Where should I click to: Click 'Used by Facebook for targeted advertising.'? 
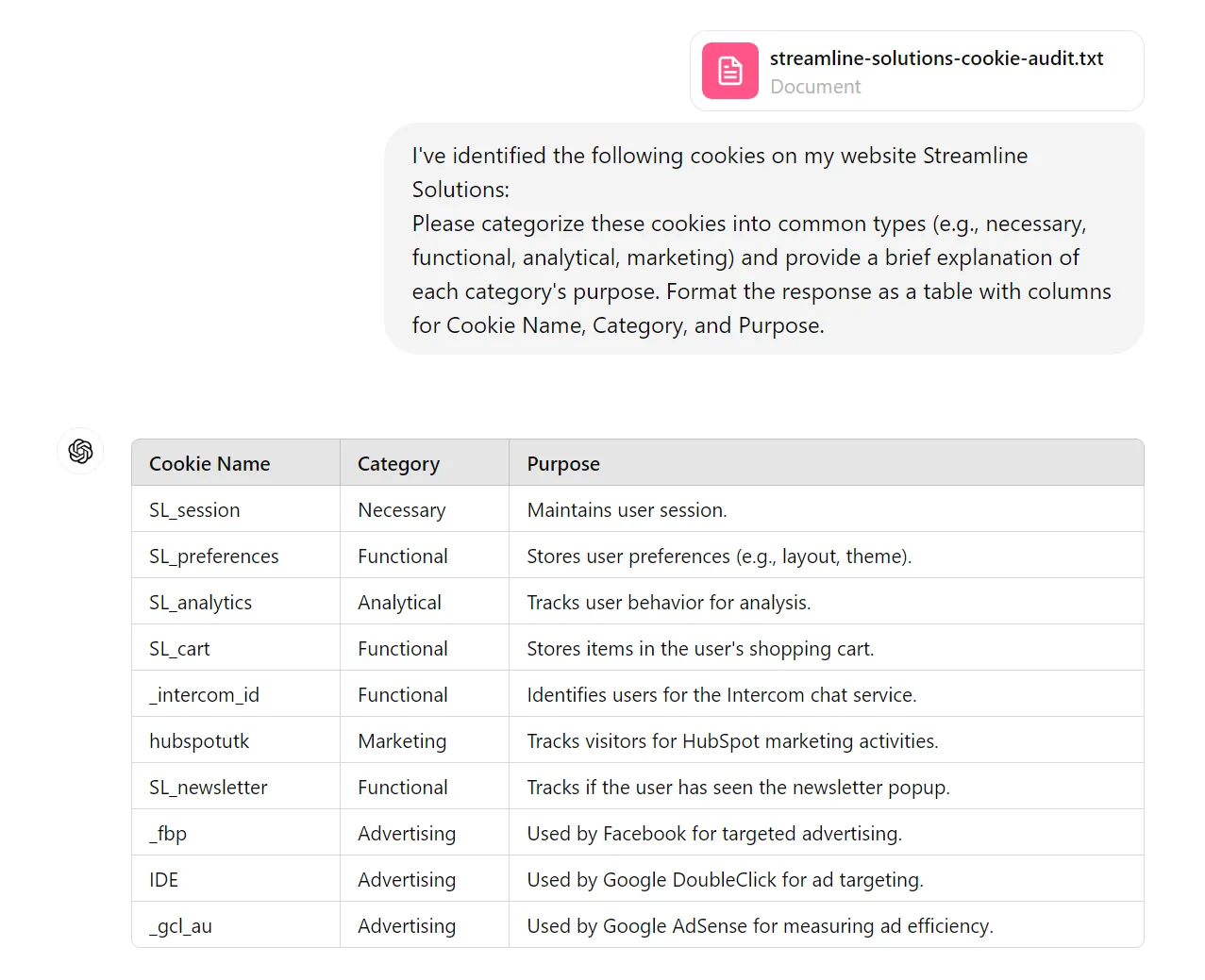(x=714, y=833)
